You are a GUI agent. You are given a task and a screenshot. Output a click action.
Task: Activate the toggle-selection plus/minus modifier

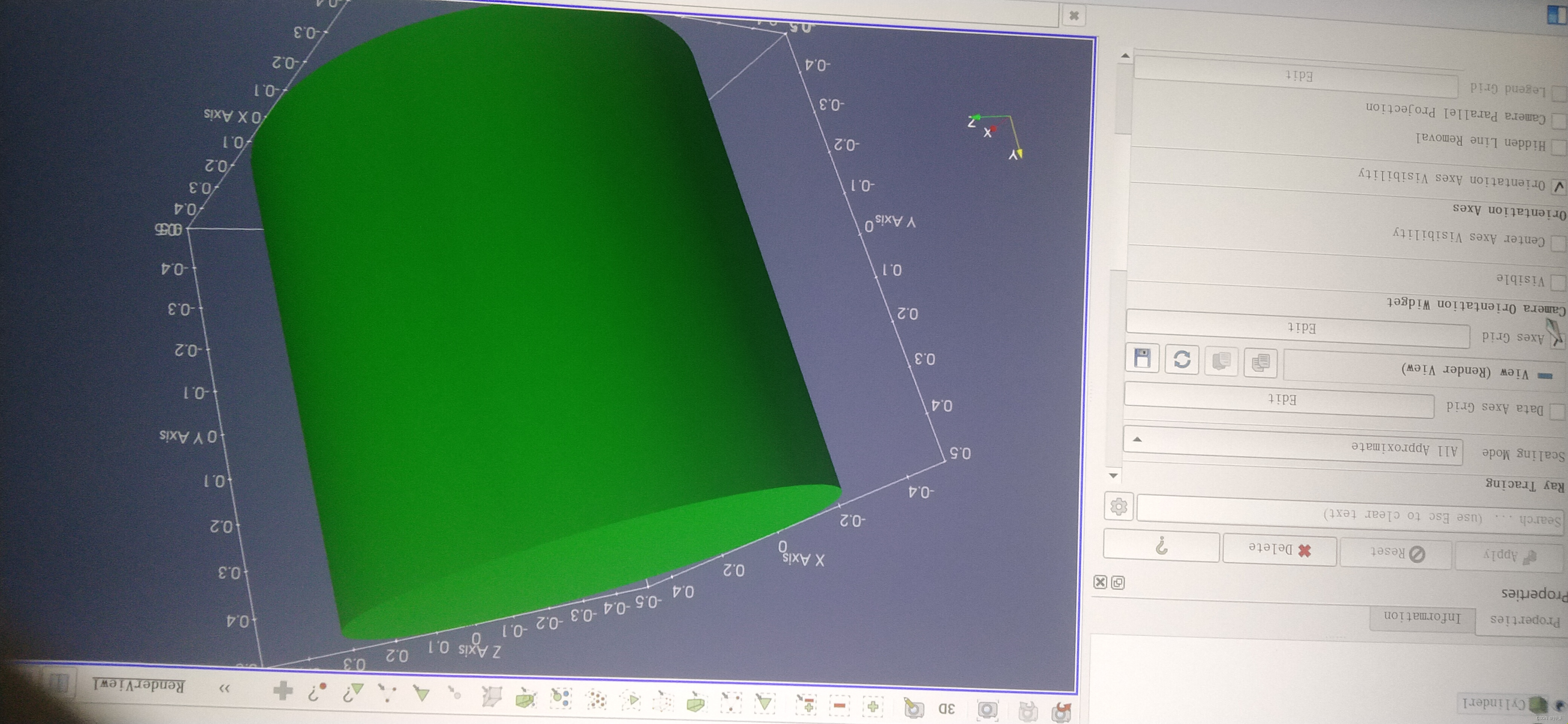(807, 705)
